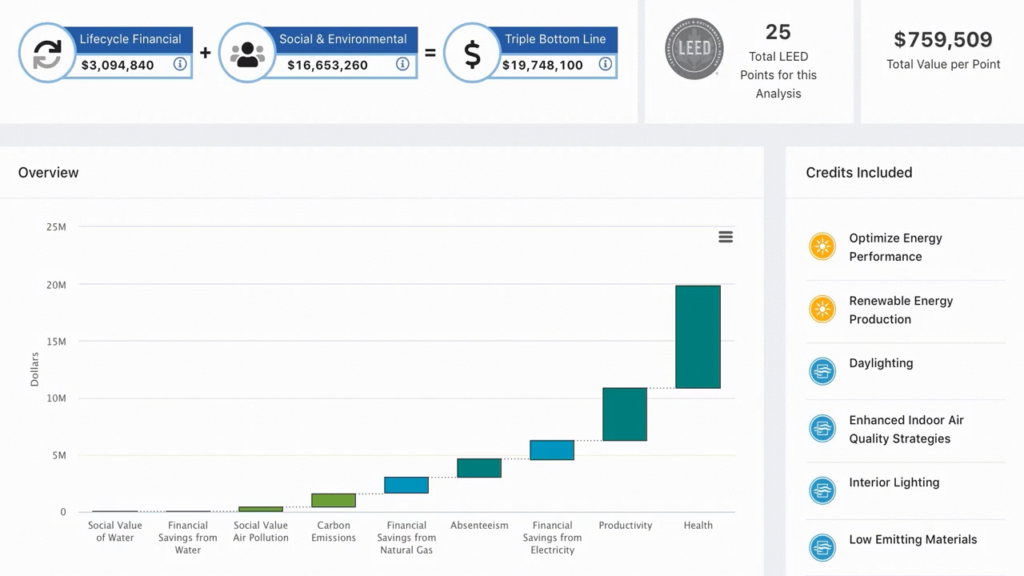Image resolution: width=1024 pixels, height=576 pixels.
Task: Click the Low Emitting Materials icon
Action: [822, 547]
